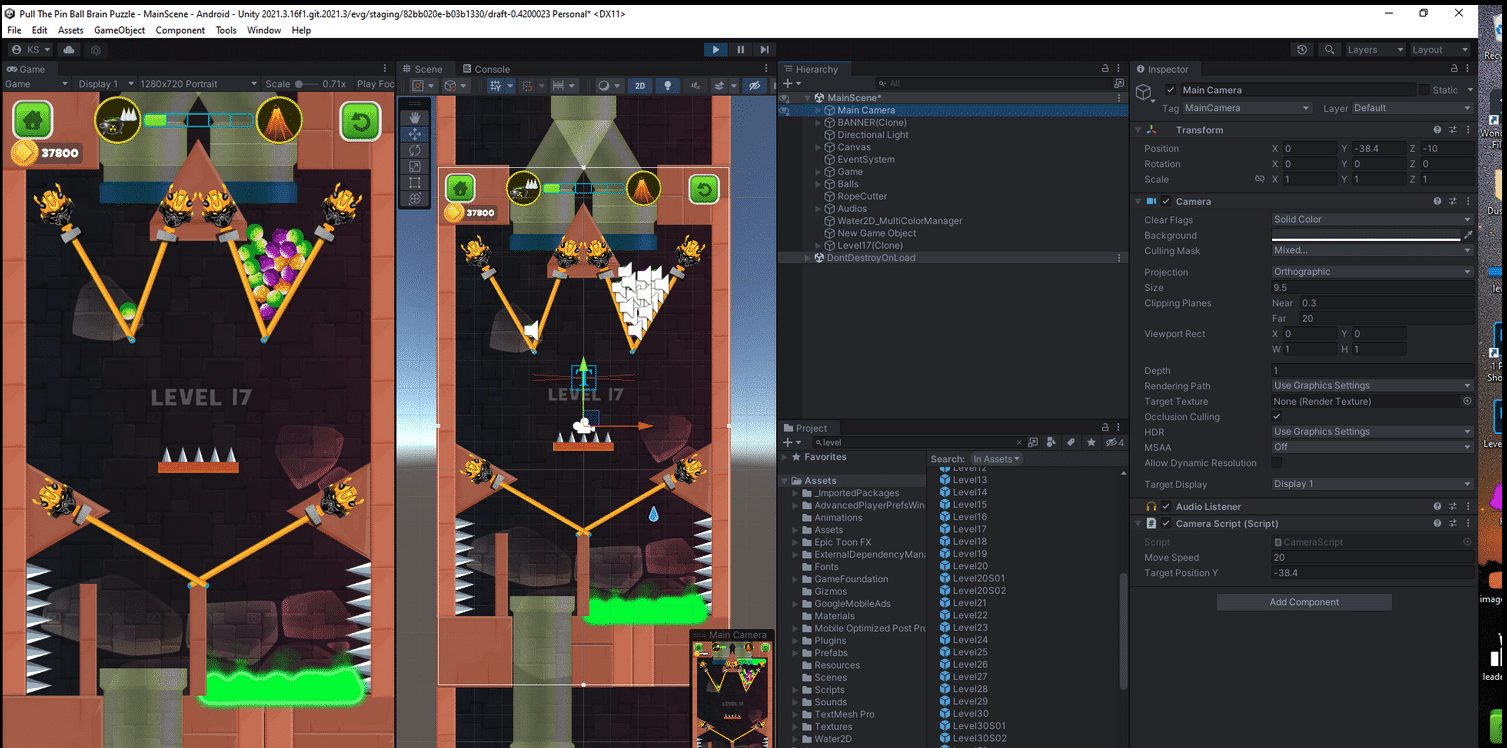Pick background color with eyedropper icon
1507x748 pixels.
[x=1467, y=235]
